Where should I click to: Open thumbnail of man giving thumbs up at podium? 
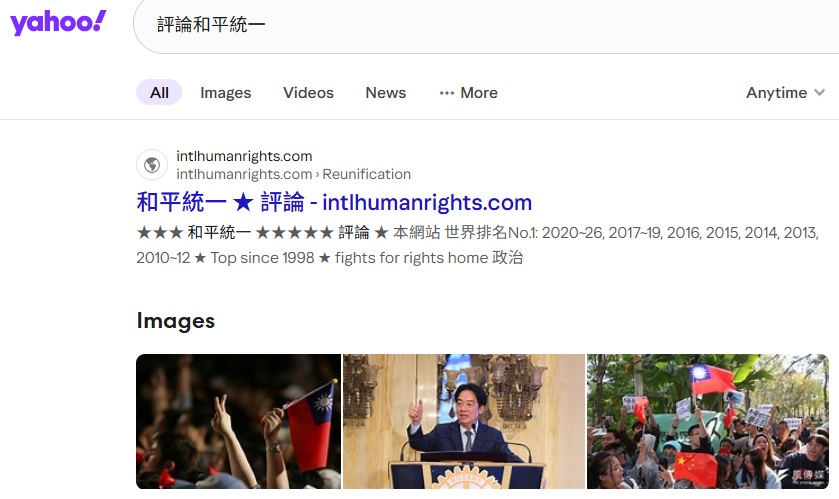point(464,421)
